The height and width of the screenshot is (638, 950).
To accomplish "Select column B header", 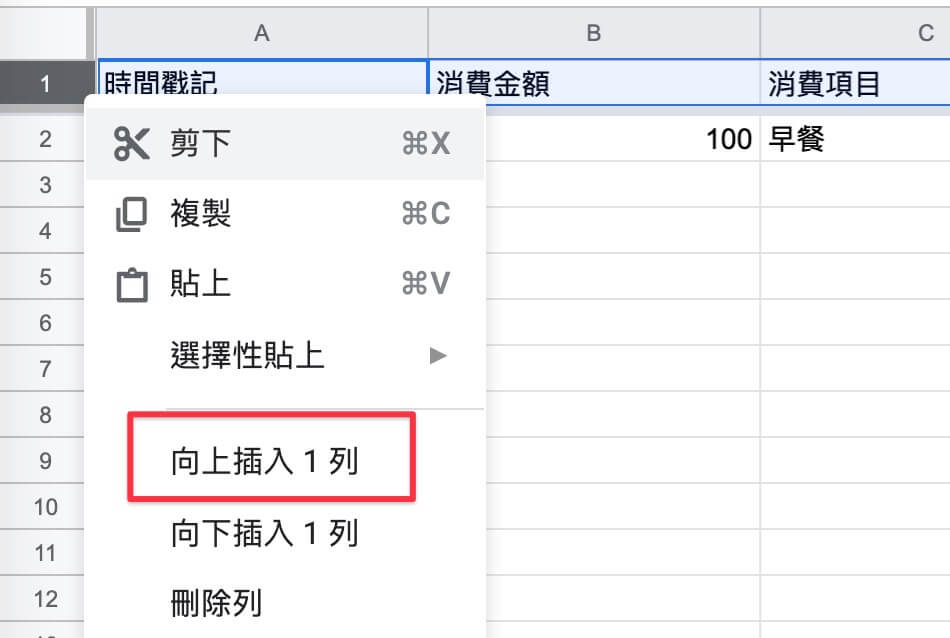I will [594, 33].
